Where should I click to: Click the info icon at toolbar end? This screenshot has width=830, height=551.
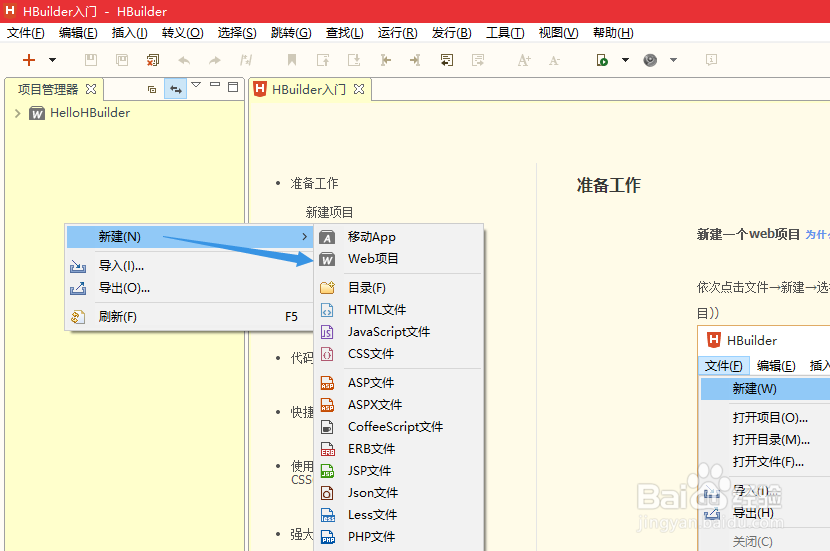[711, 60]
